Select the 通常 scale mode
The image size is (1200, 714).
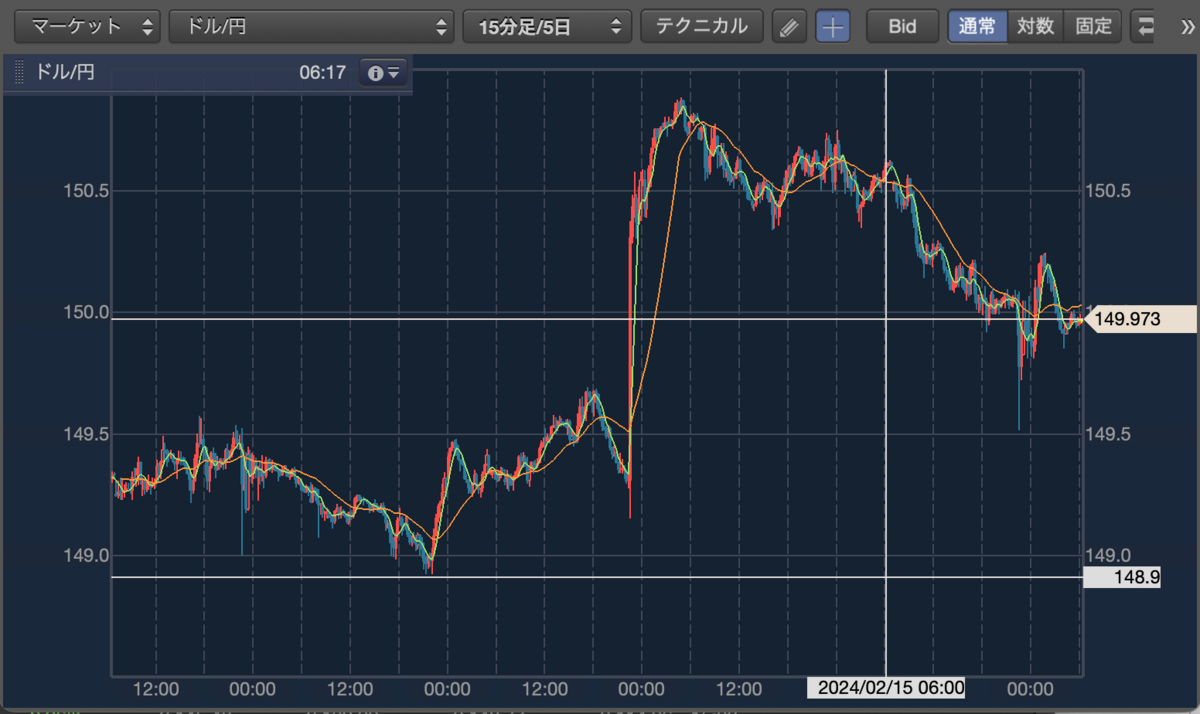coord(977,27)
